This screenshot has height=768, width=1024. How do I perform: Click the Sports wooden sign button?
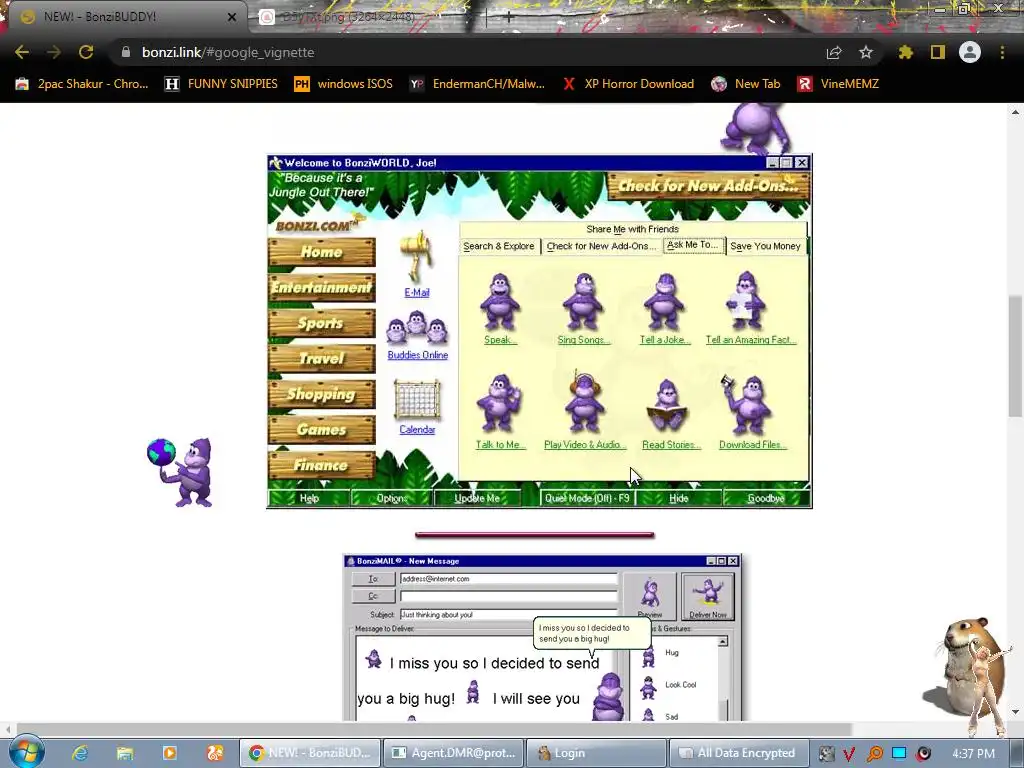coord(322,323)
